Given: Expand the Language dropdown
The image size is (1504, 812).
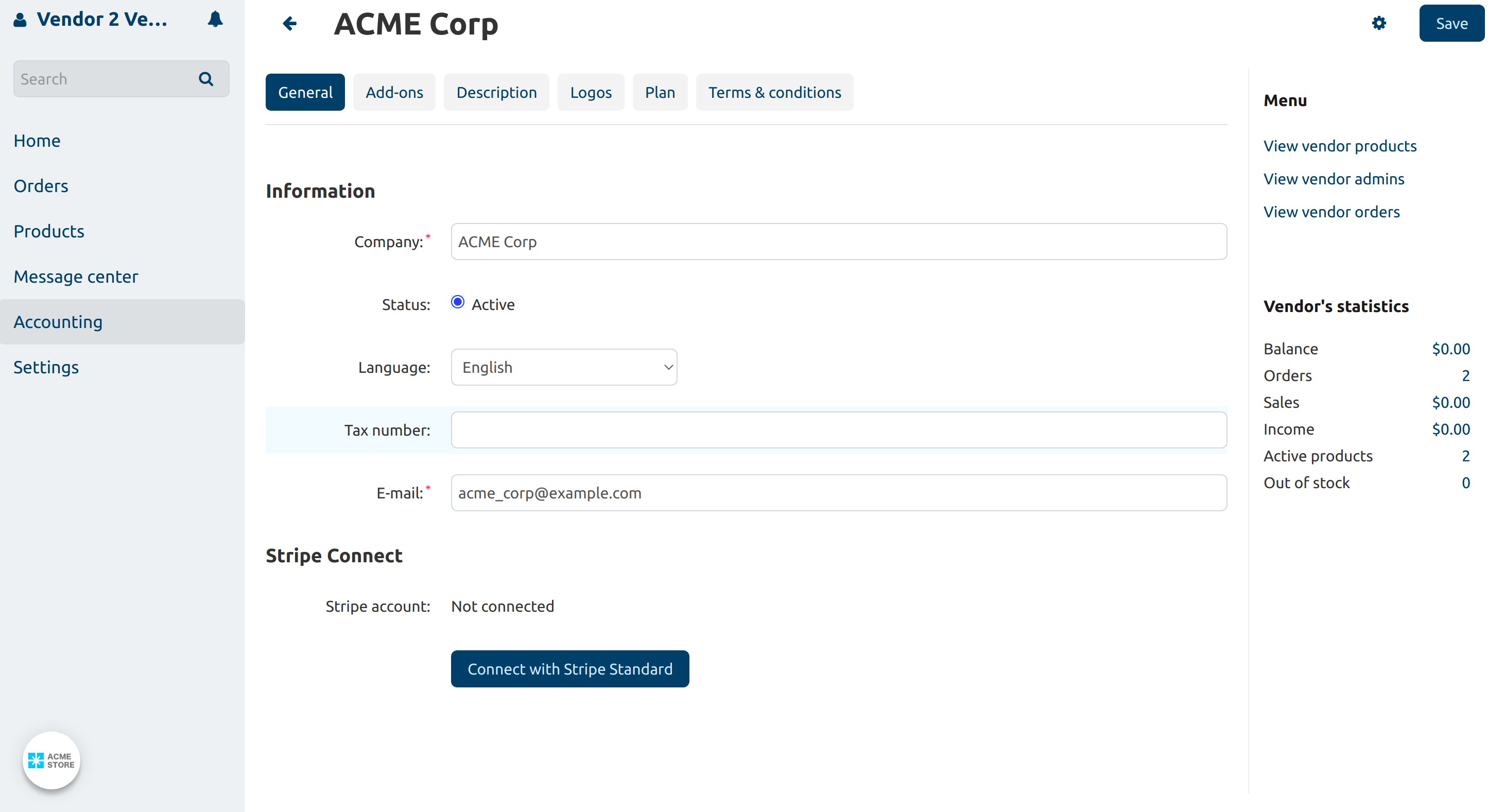Looking at the screenshot, I should point(563,367).
